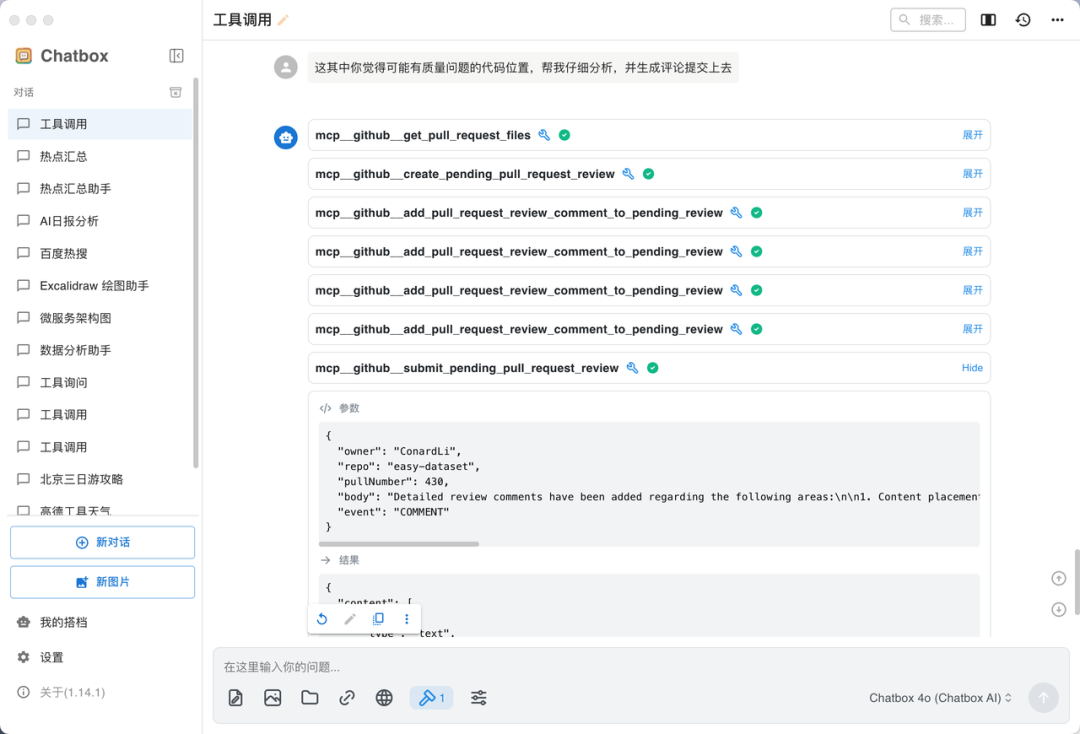Open the Chatbox 4o model selector dropdown
Image resolution: width=1080 pixels, height=734 pixels.
pyautogui.click(x=940, y=698)
